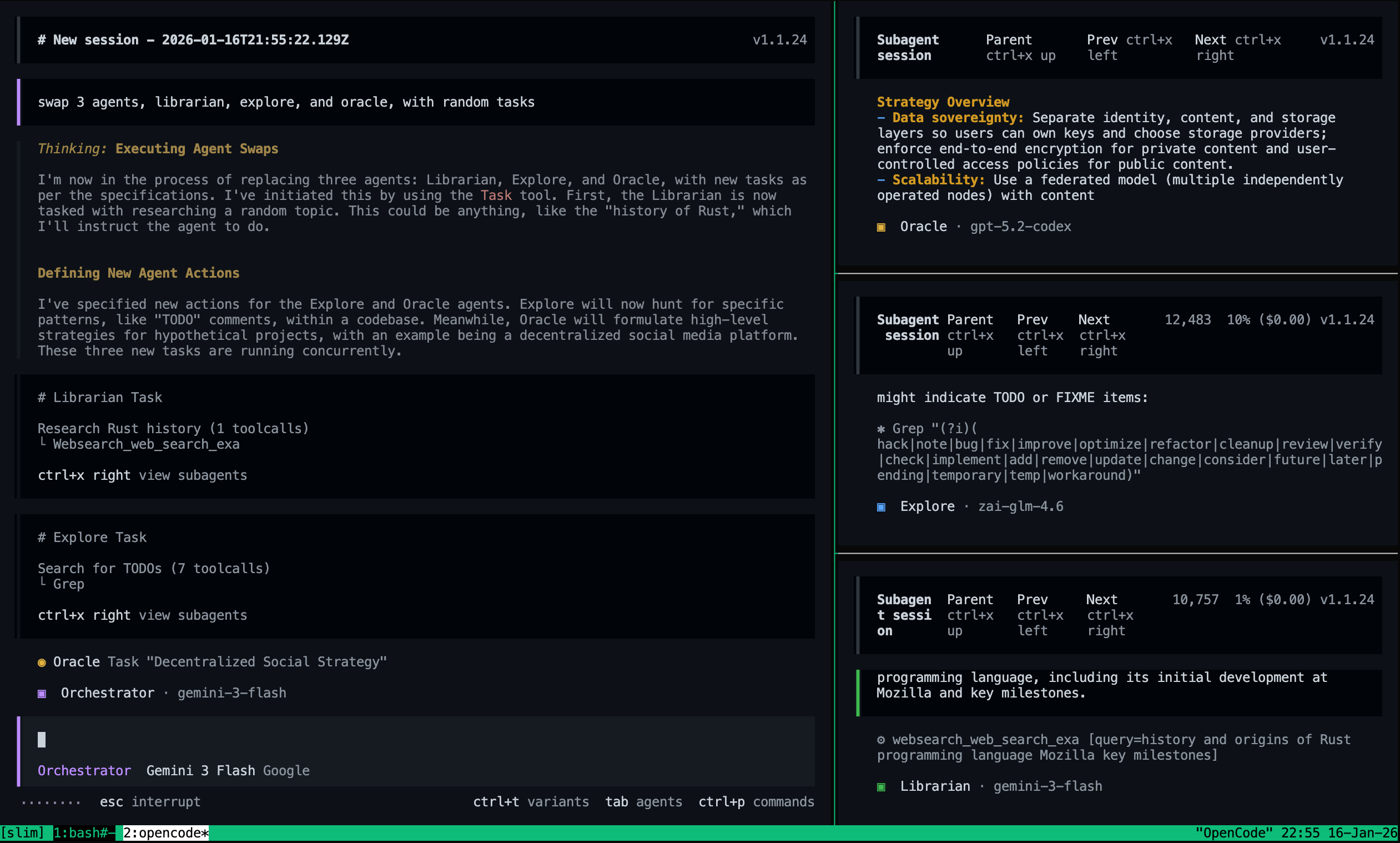Click the prompt input field cursor
Screen dimensions: 1400x843
click(x=42, y=740)
